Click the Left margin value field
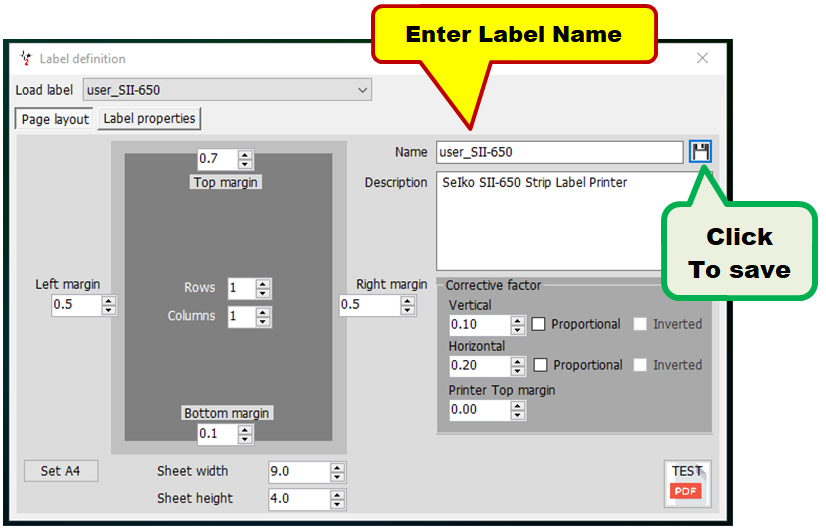 pyautogui.click(x=76, y=305)
